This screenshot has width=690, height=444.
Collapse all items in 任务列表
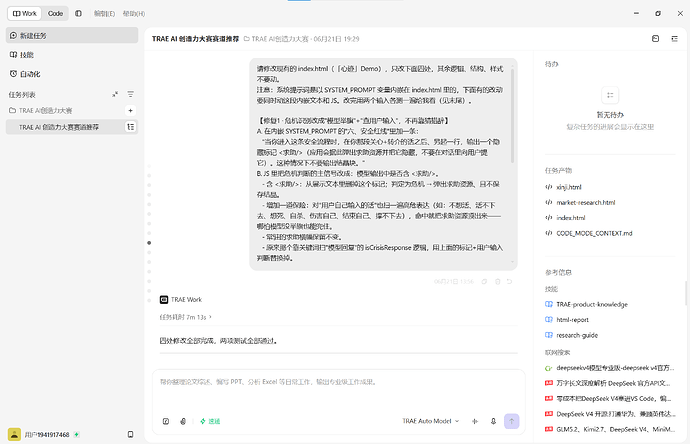point(115,94)
